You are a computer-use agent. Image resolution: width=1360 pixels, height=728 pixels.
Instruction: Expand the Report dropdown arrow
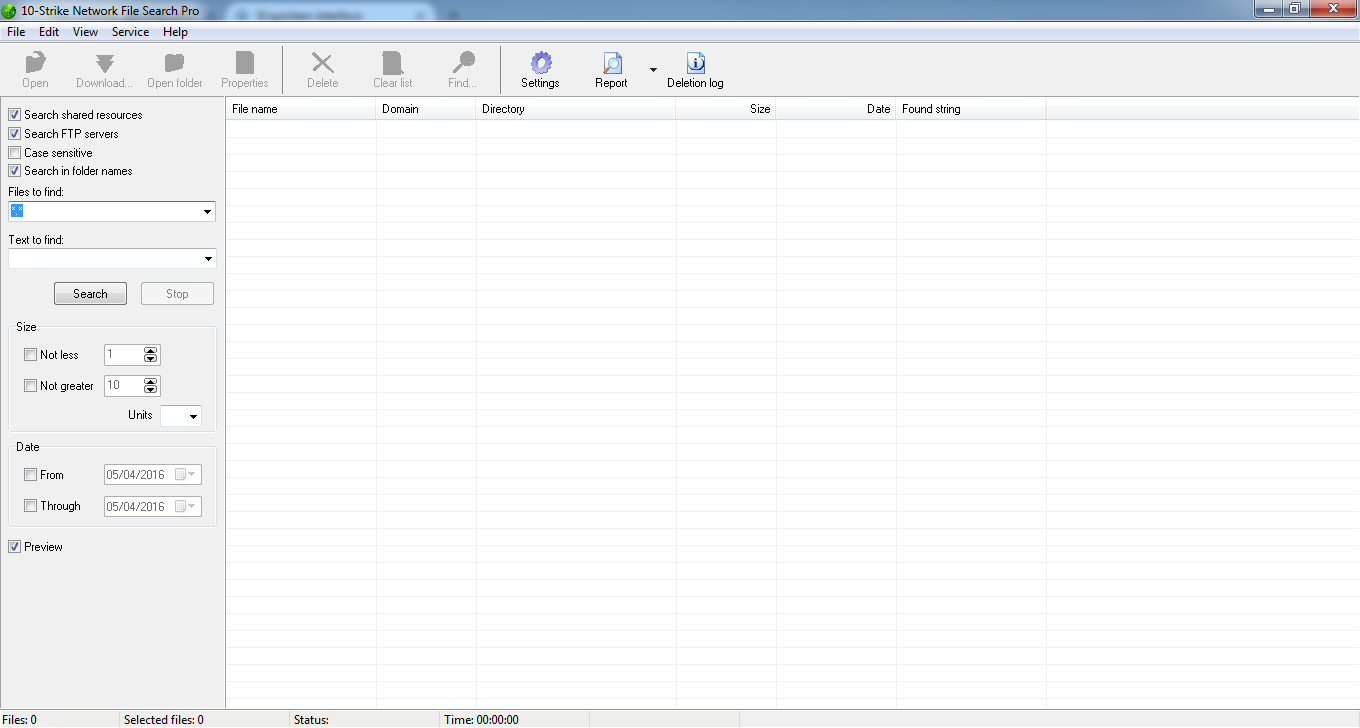click(653, 70)
